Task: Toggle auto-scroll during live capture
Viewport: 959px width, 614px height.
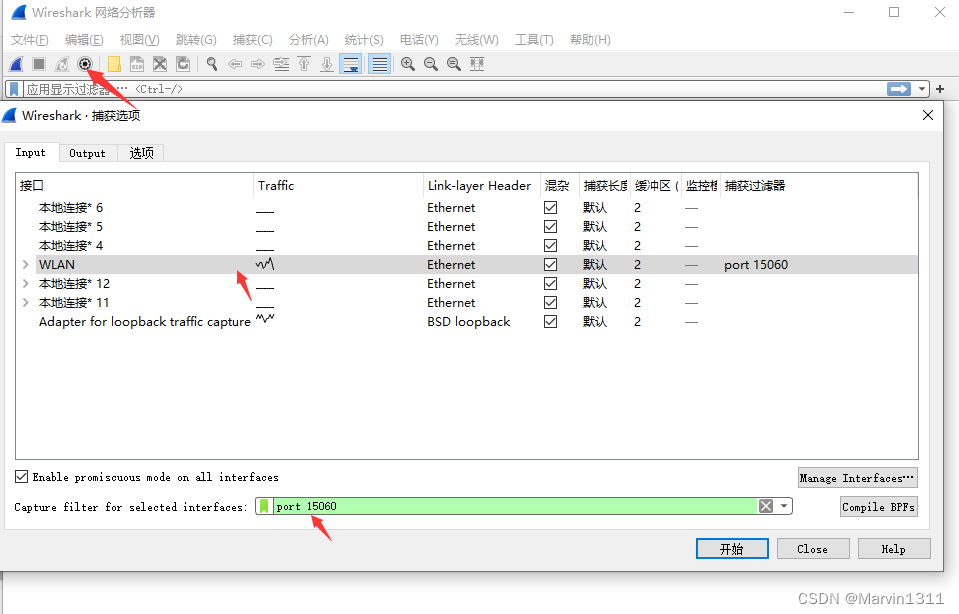Action: click(x=351, y=64)
